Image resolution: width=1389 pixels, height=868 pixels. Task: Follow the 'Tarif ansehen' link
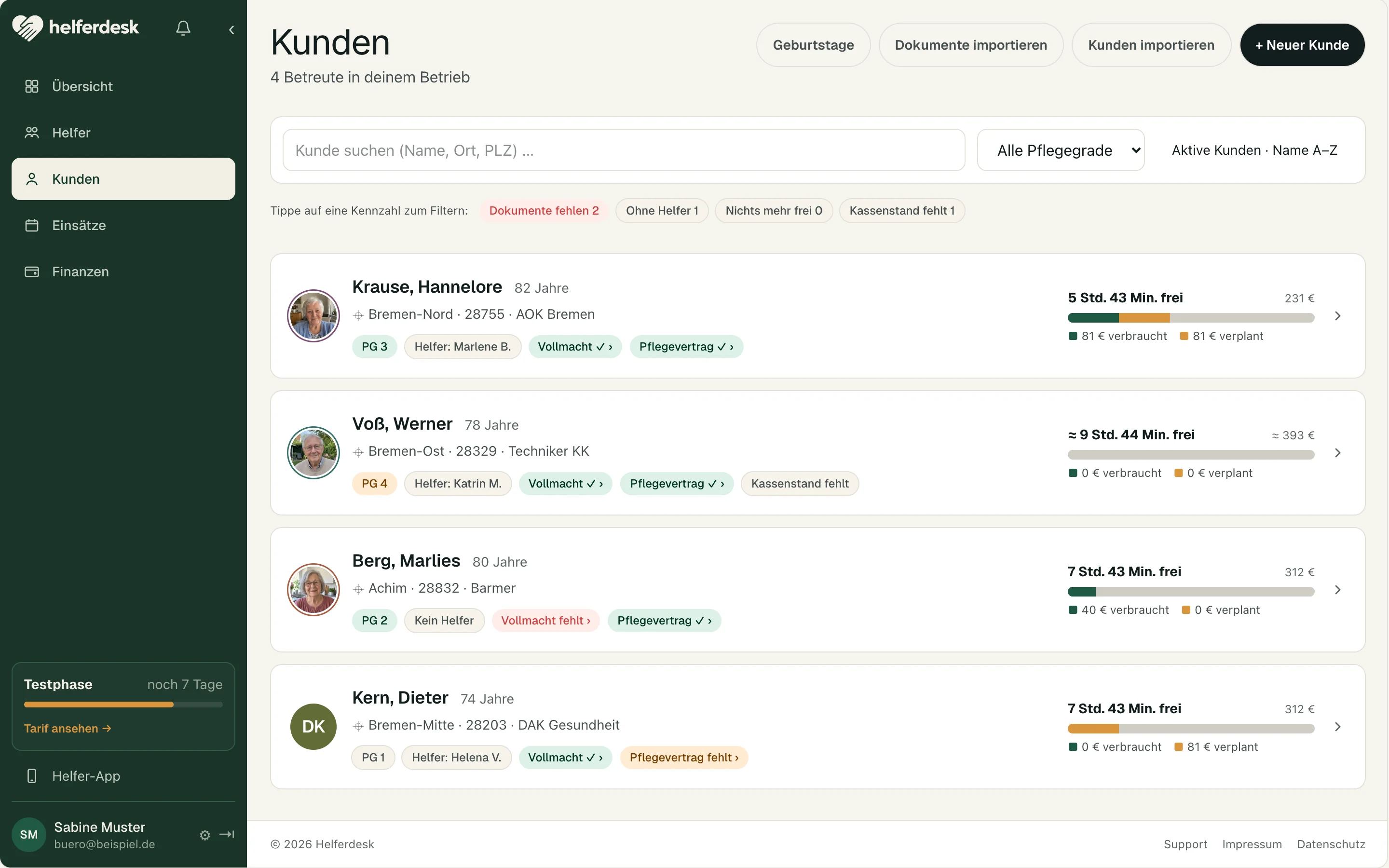coord(68,729)
